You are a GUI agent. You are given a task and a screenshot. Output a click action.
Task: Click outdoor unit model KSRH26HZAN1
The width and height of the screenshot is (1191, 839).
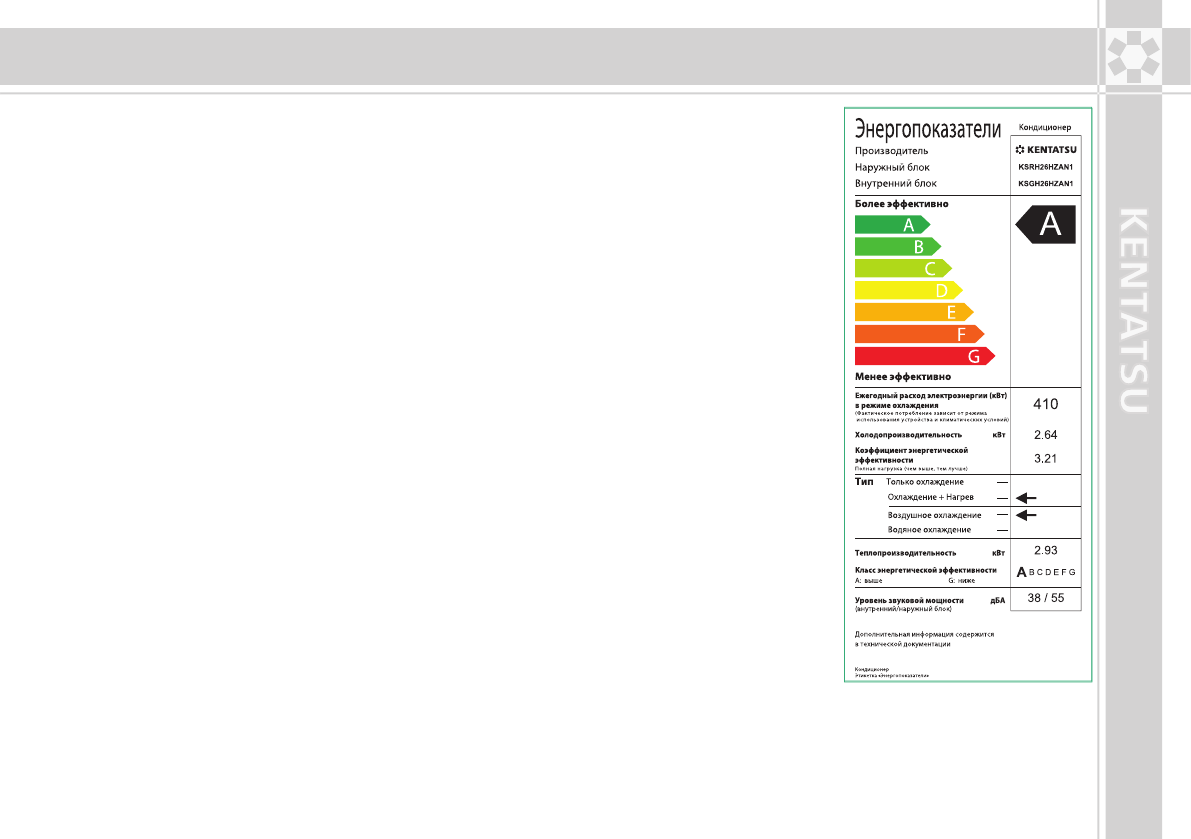point(1045,167)
